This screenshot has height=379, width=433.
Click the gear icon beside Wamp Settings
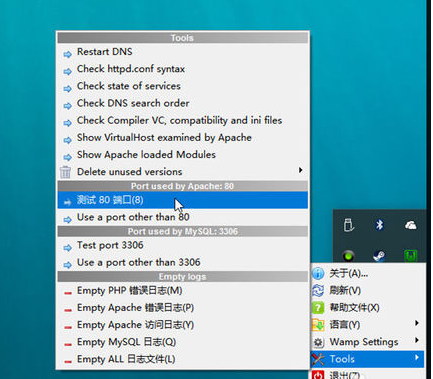click(x=319, y=342)
